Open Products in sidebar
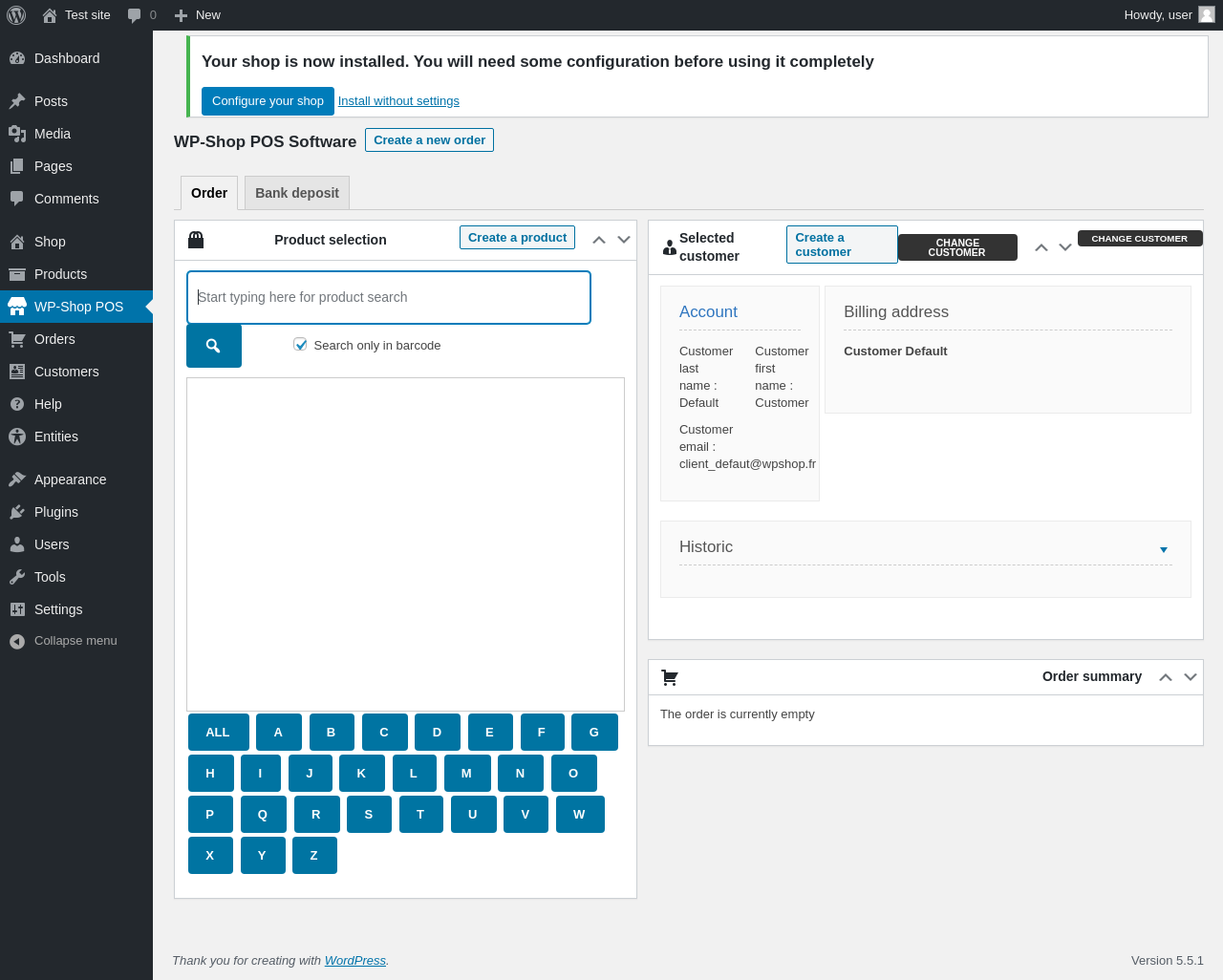 pos(76,274)
